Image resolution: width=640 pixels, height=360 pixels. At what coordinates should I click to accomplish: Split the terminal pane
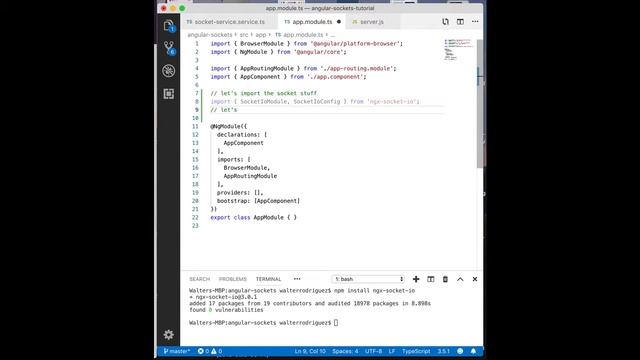[431, 279]
